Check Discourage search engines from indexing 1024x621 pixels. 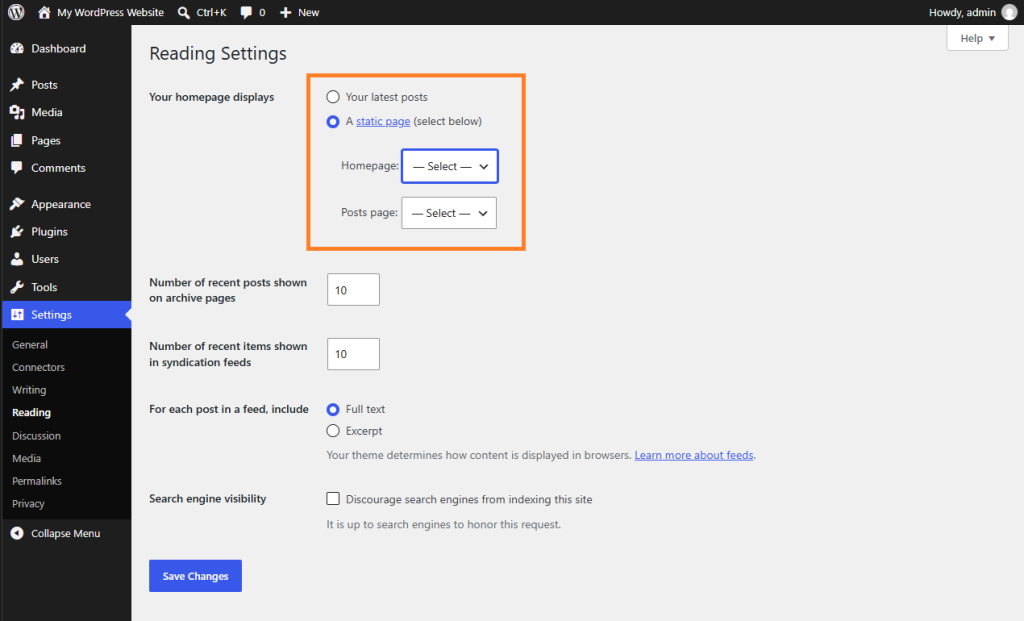(333, 499)
